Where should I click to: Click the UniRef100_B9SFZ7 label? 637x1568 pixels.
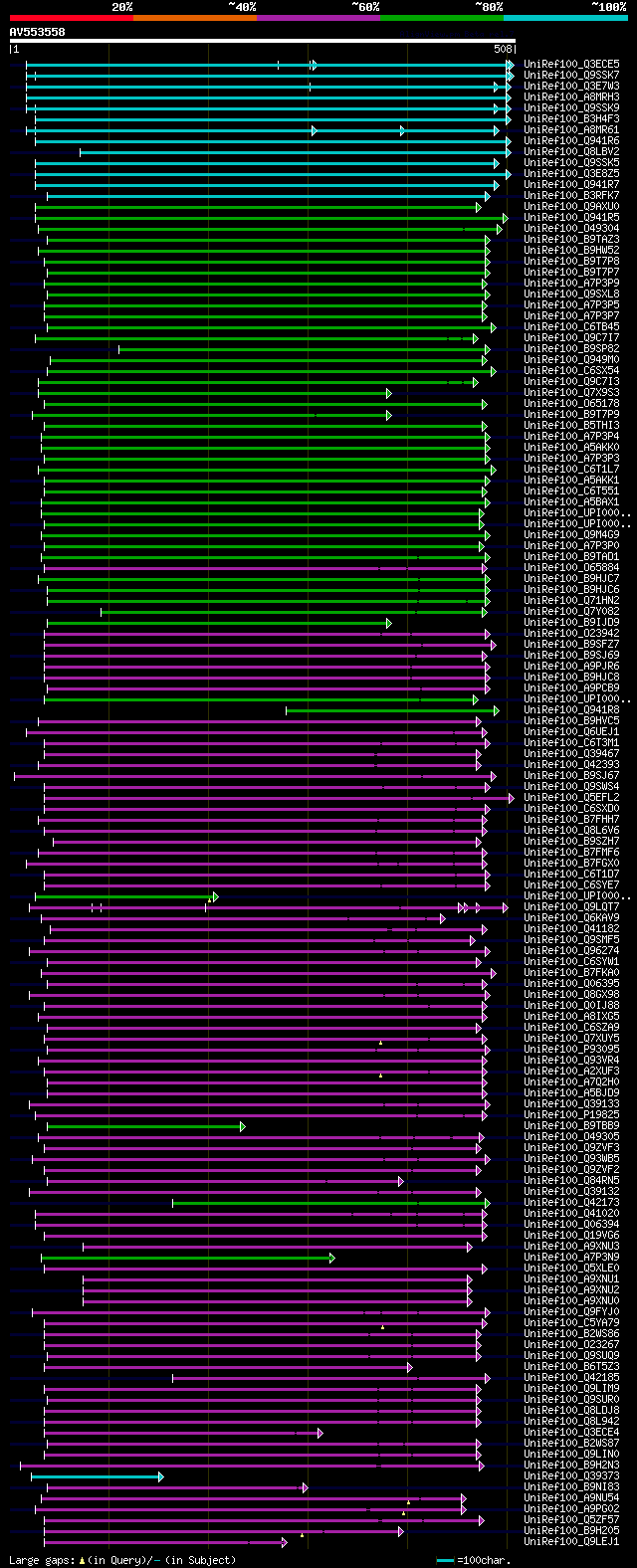(571, 645)
